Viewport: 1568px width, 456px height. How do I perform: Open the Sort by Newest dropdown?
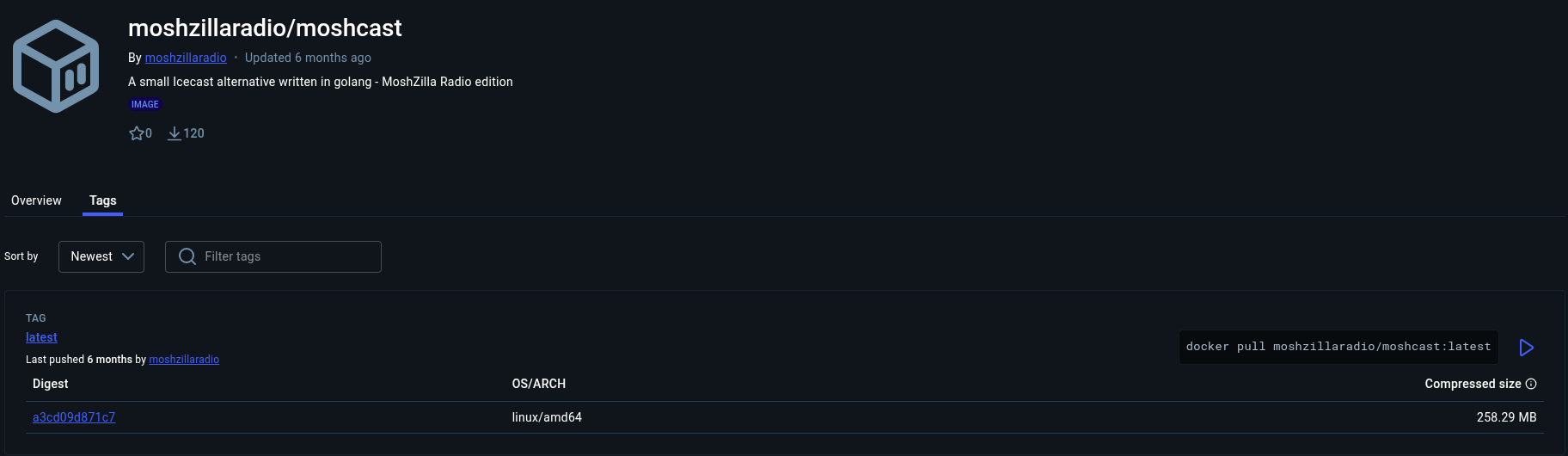(x=101, y=256)
